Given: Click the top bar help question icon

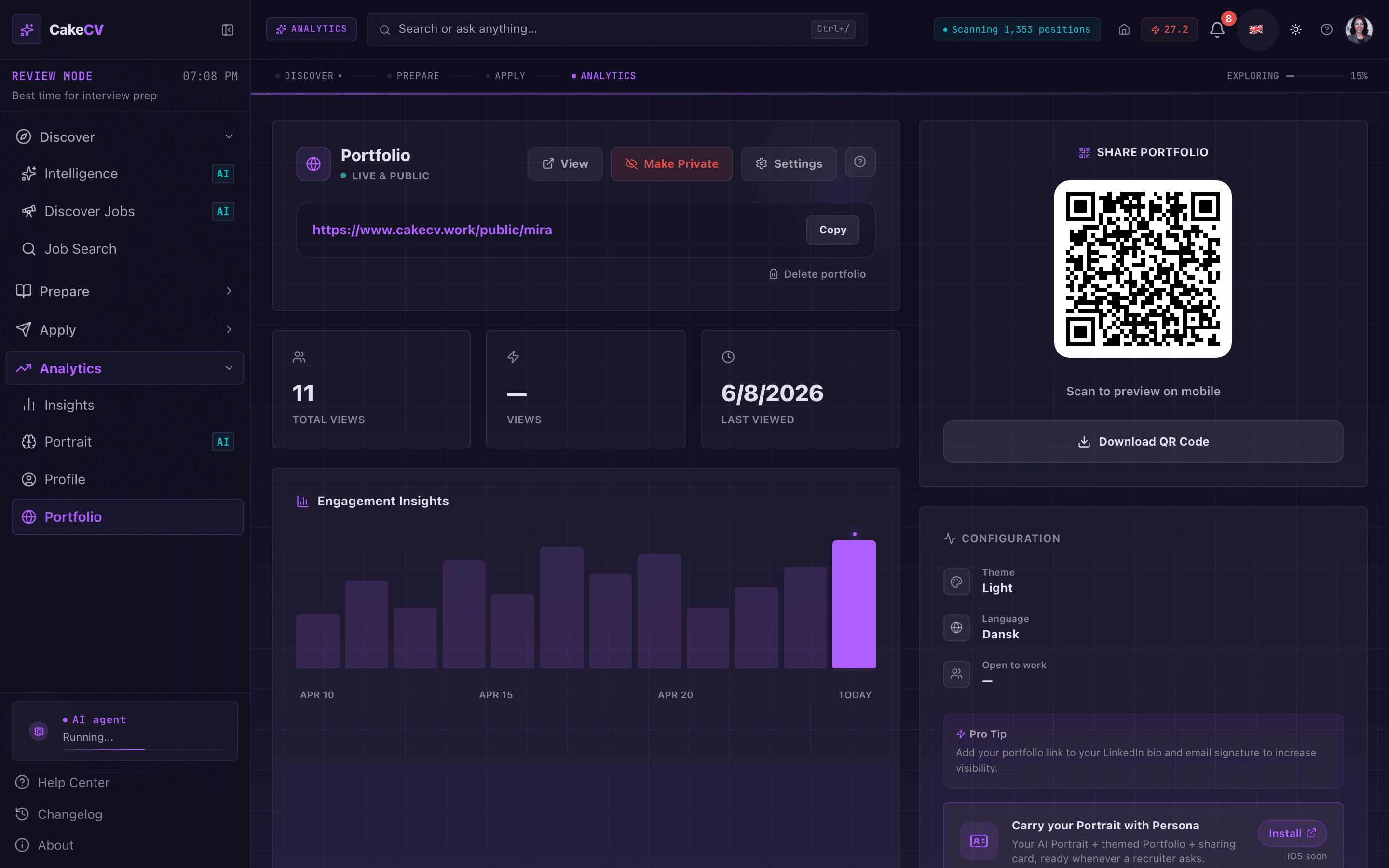Looking at the screenshot, I should coord(1326,29).
